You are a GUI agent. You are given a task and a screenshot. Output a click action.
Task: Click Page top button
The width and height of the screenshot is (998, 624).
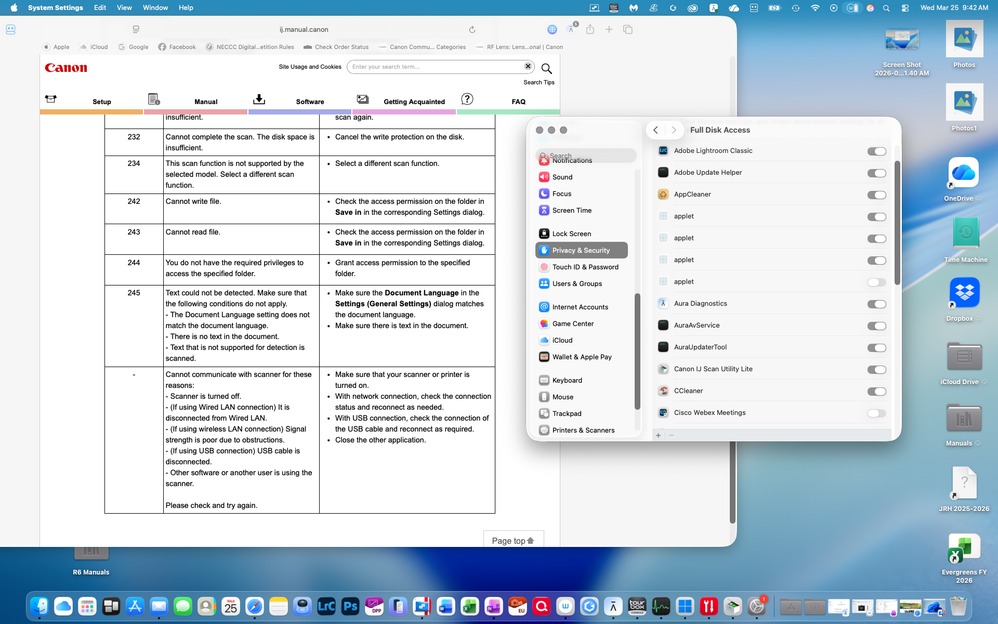click(513, 540)
